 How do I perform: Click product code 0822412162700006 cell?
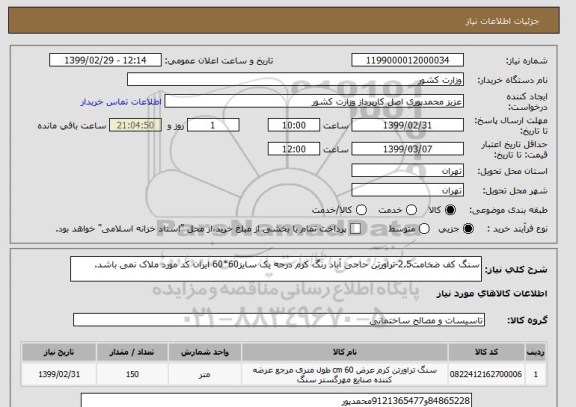(x=486, y=374)
